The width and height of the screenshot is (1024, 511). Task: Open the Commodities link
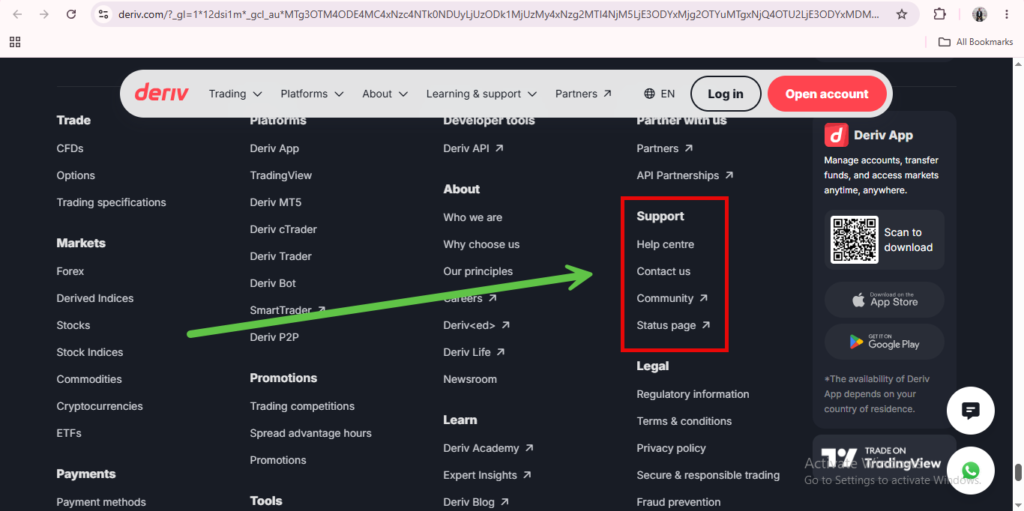point(89,379)
